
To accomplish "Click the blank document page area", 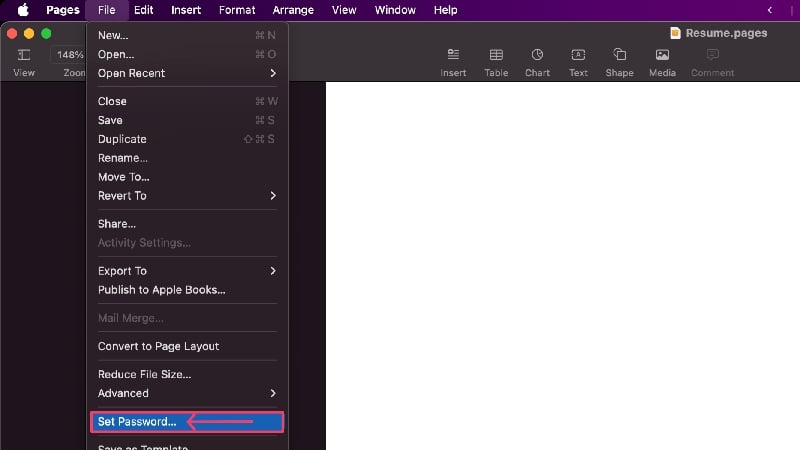I will point(563,265).
